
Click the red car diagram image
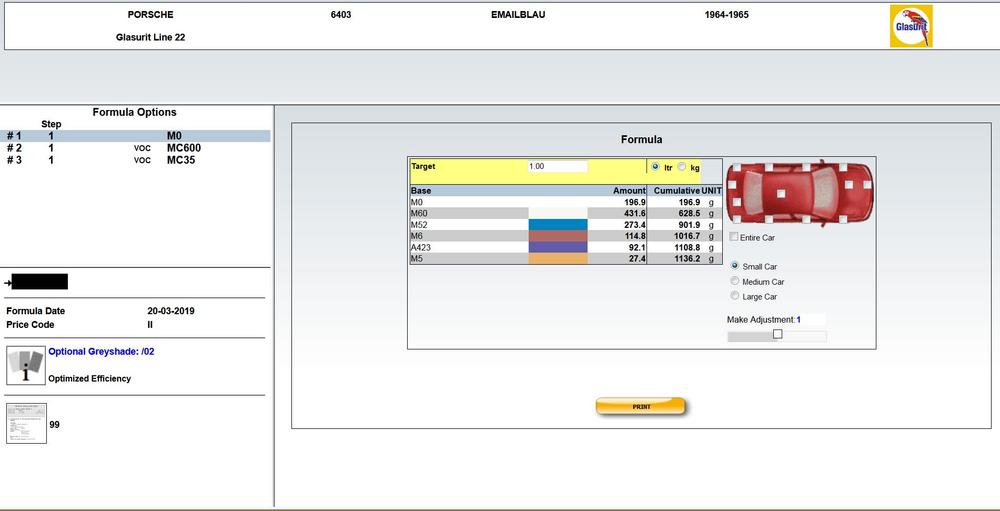coord(802,193)
